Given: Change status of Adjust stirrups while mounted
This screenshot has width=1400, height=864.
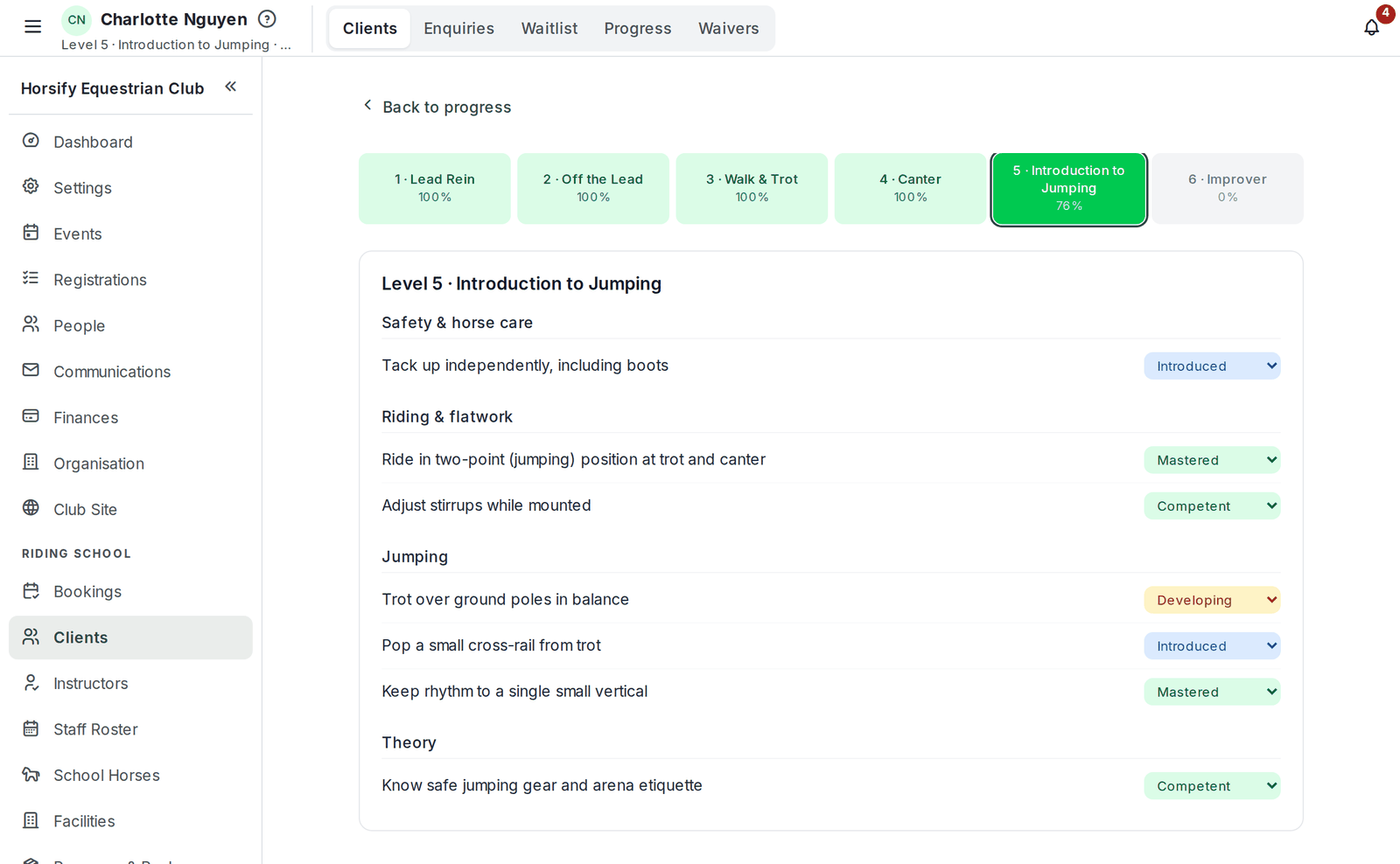Looking at the screenshot, I should [x=1212, y=506].
